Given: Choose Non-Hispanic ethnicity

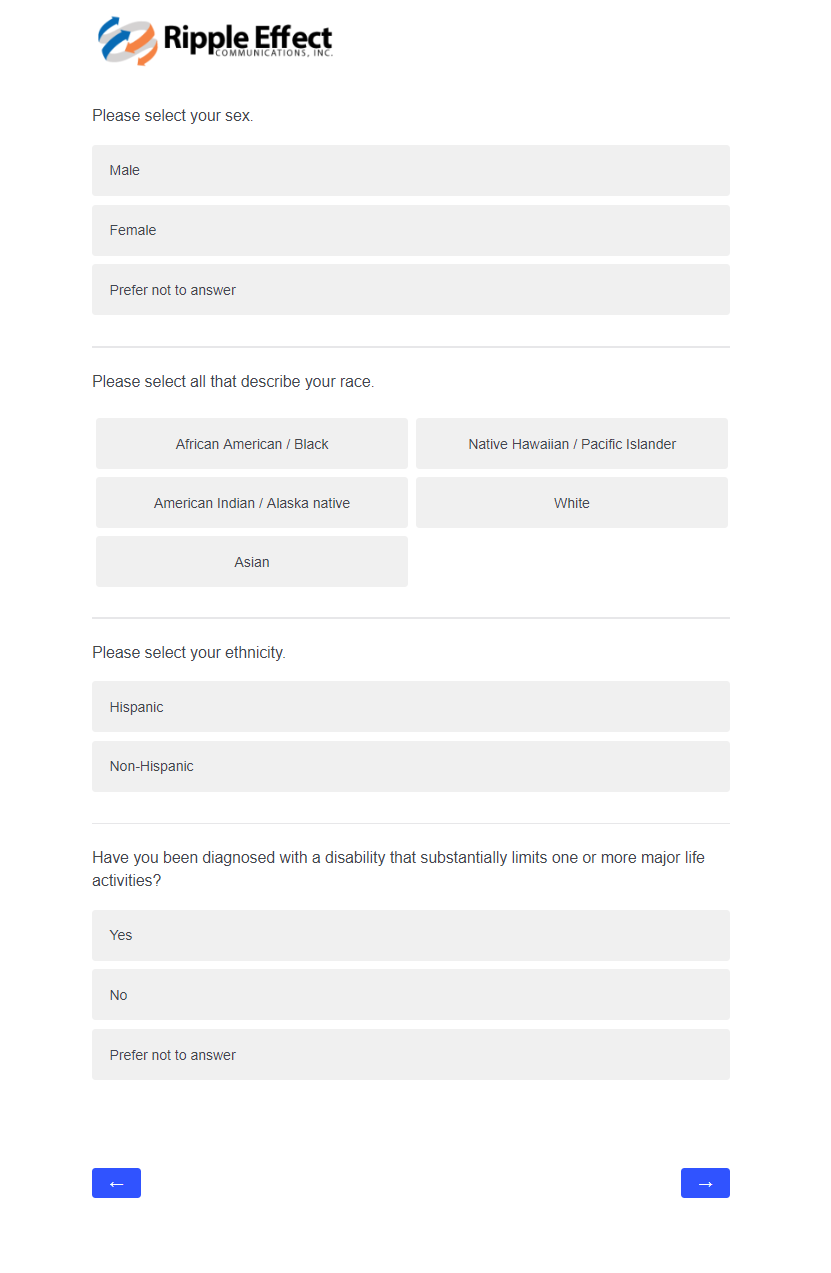Looking at the screenshot, I should pos(410,766).
